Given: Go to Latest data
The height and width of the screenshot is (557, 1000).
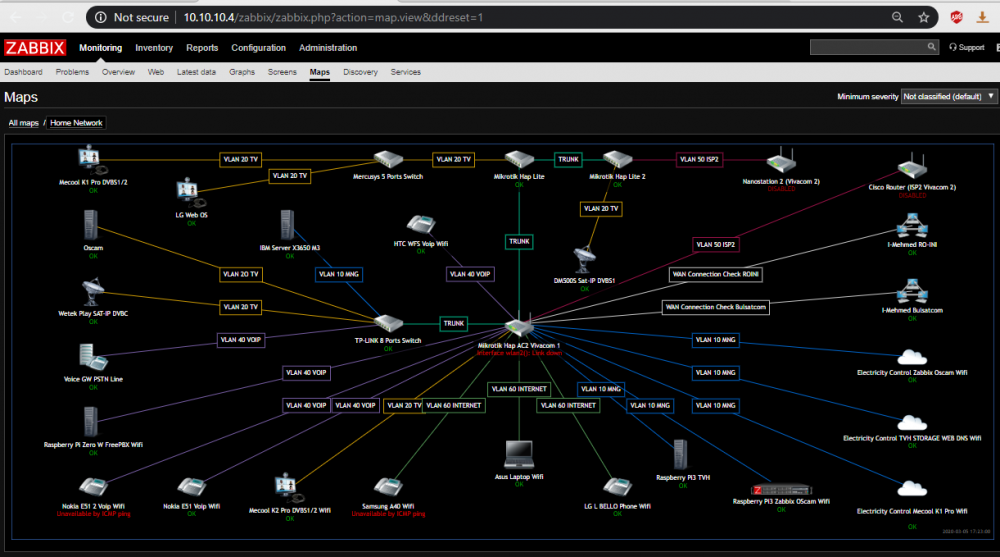Looking at the screenshot, I should coord(196,72).
